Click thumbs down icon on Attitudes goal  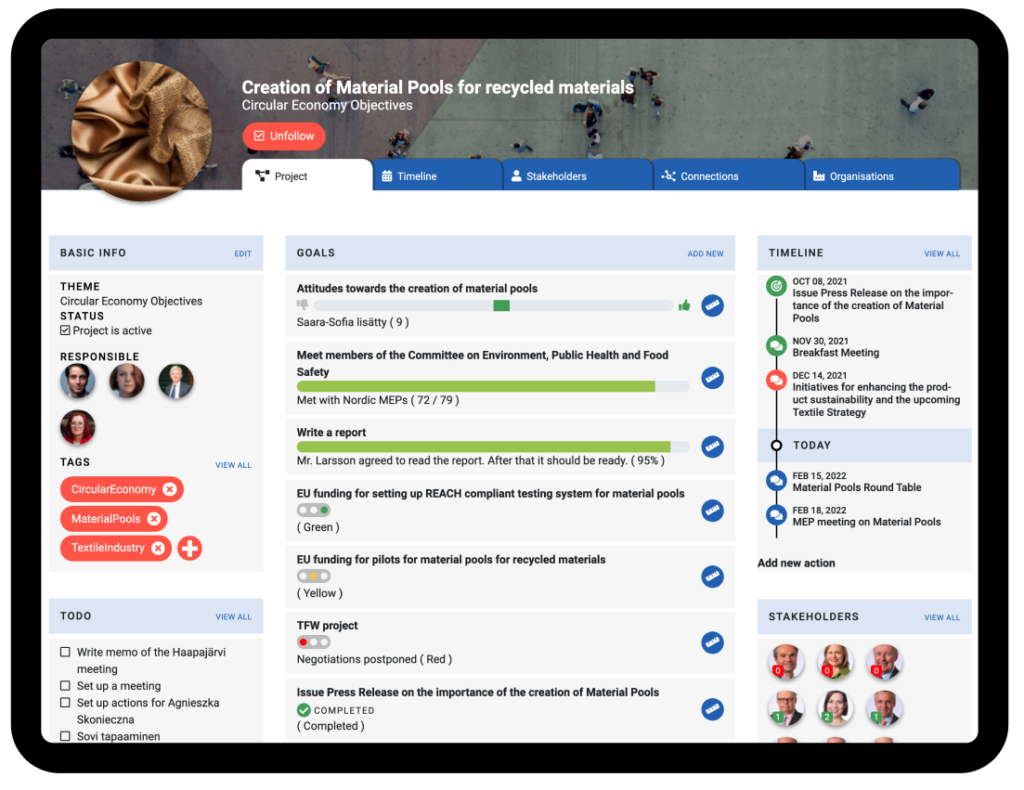click(302, 304)
